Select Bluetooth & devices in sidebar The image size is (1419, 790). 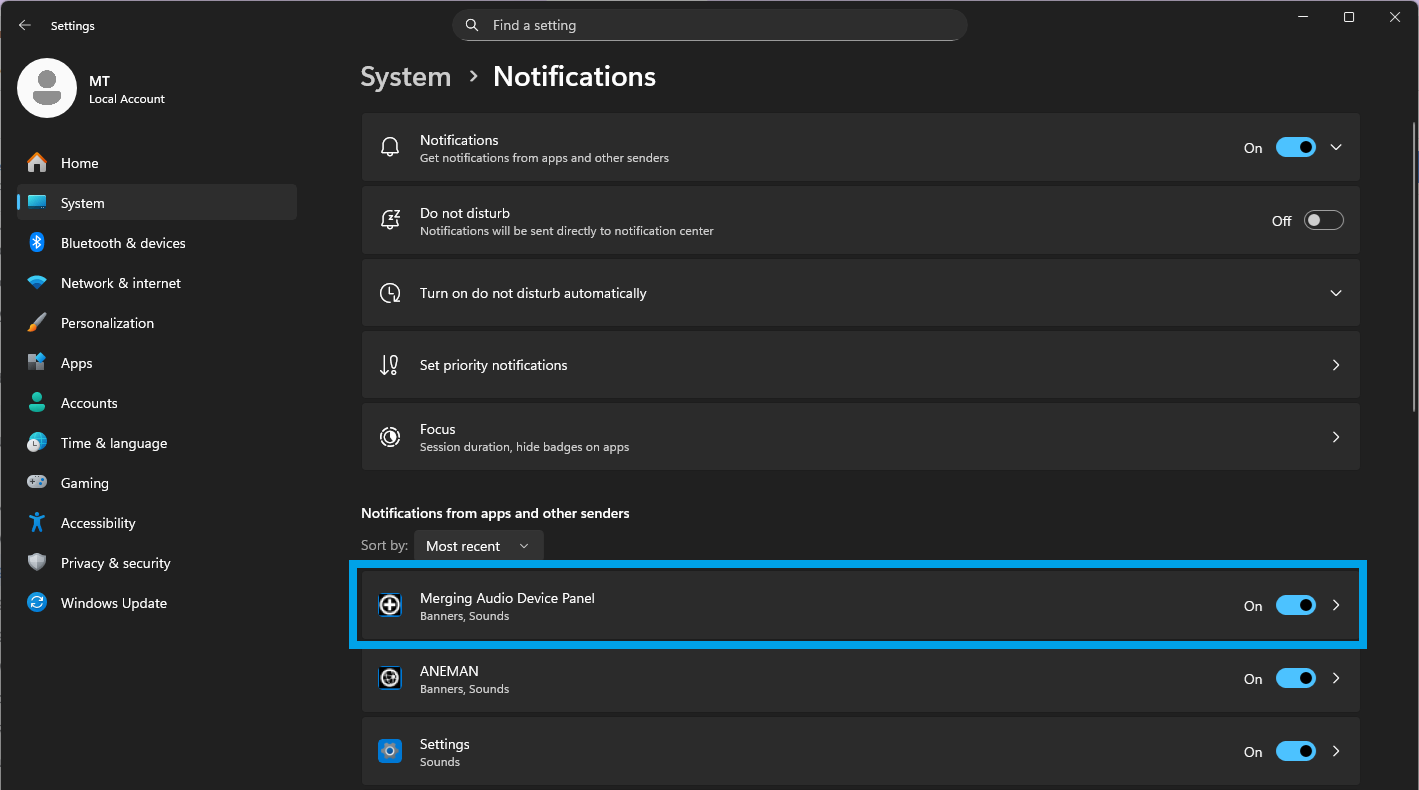click(157, 243)
